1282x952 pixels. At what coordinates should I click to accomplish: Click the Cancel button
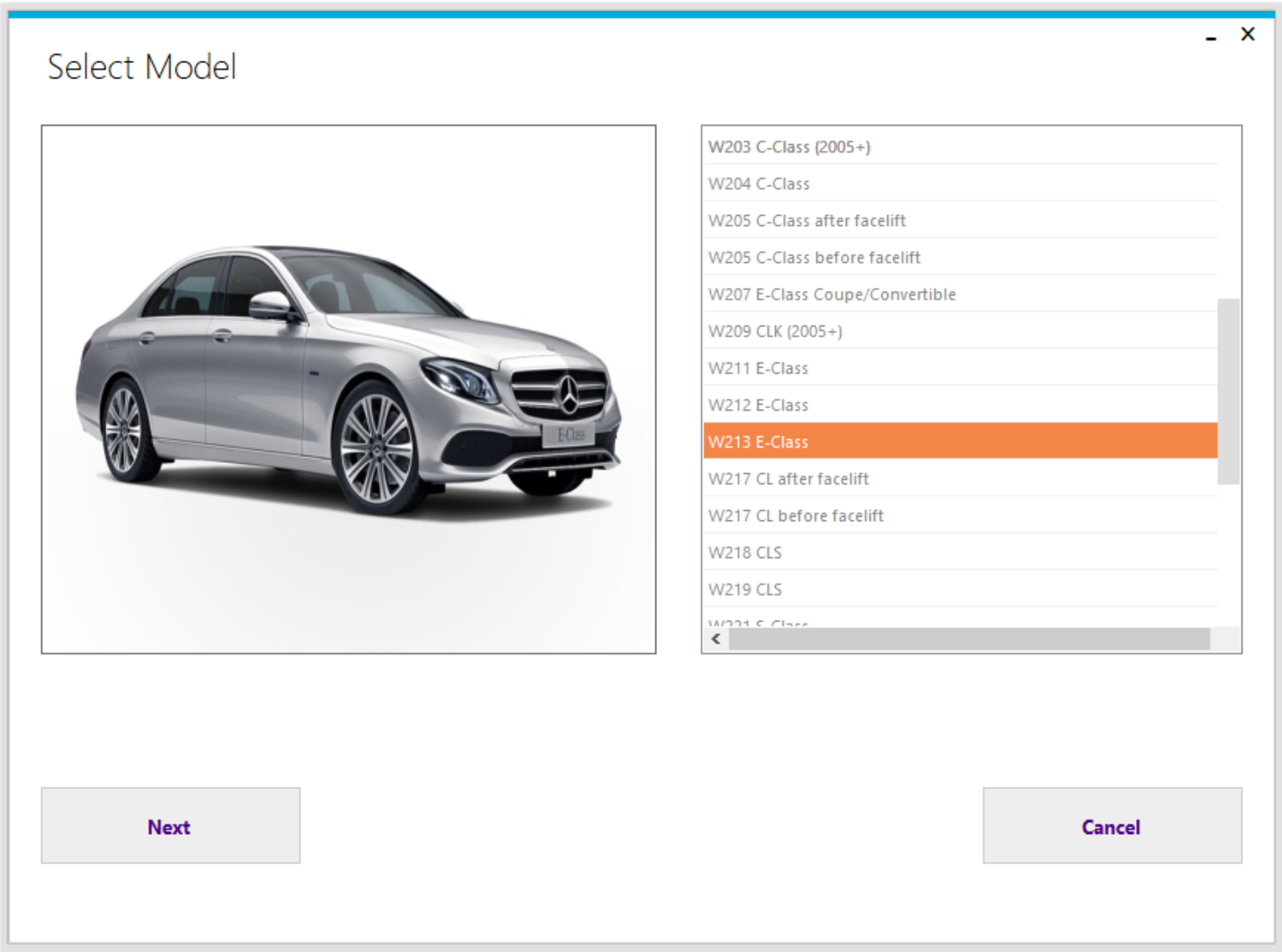[1112, 826]
